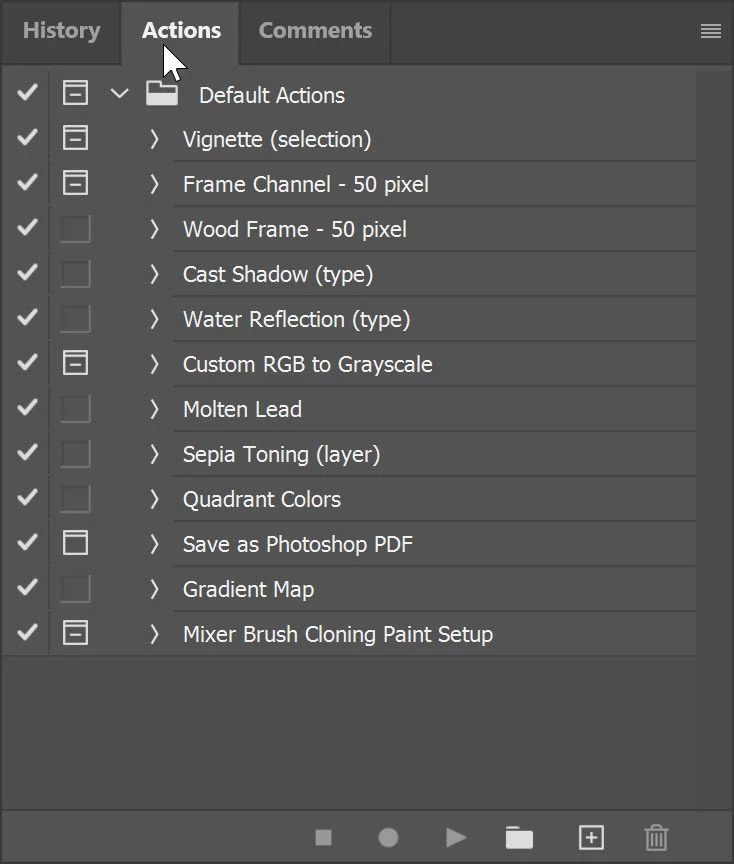Create a new action with plus icon
Viewport: 734px width, 864px height.
pos(591,837)
